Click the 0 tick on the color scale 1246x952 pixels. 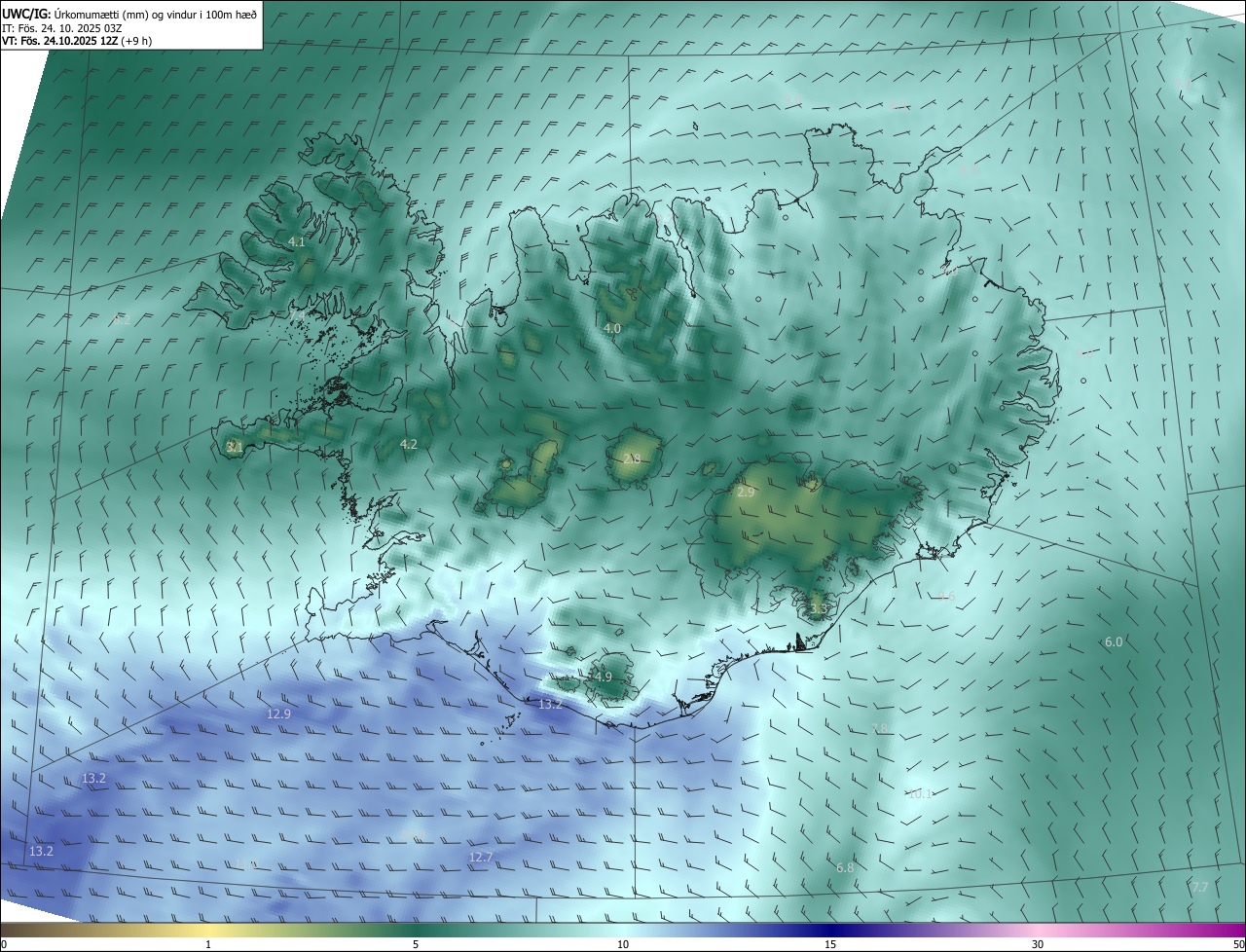[x=4, y=944]
